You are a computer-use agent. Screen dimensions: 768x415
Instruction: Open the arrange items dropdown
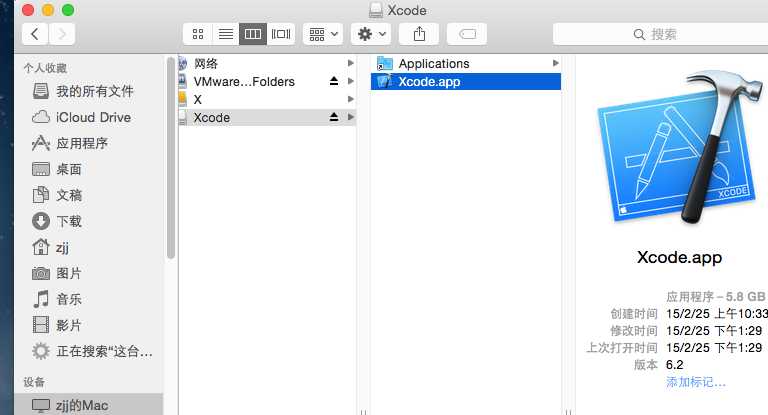323,34
